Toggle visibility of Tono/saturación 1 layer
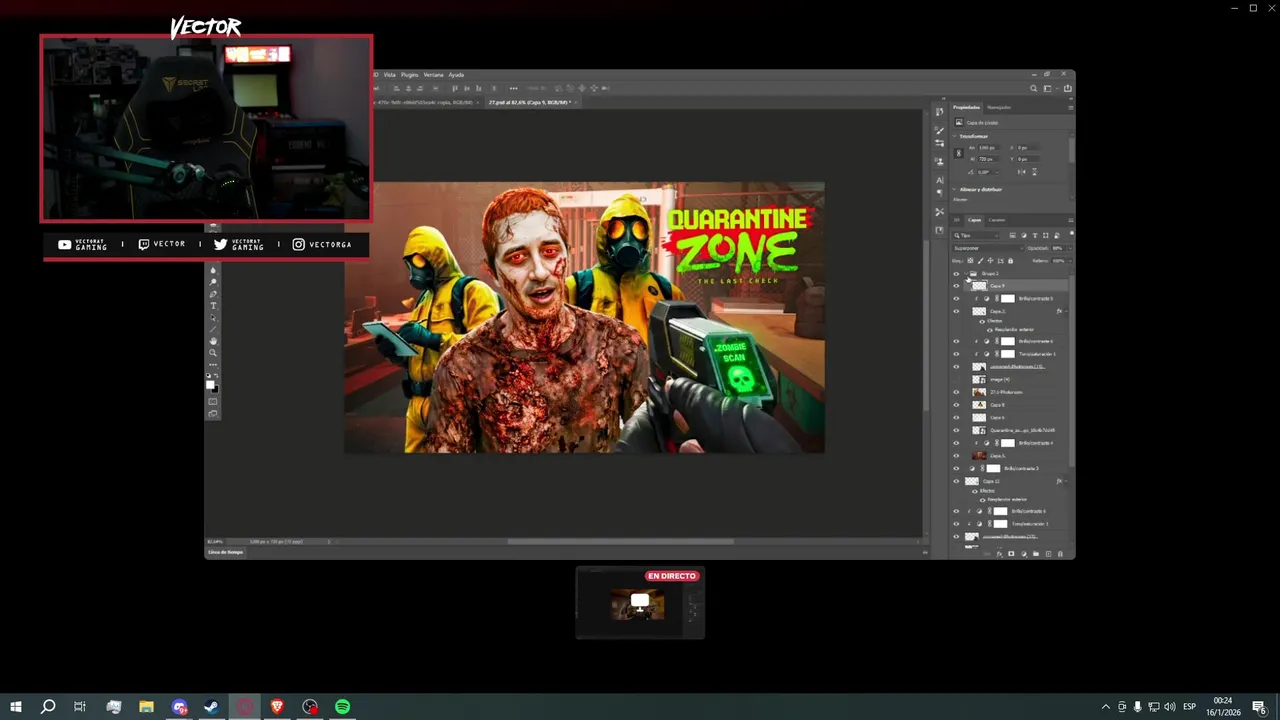 click(x=956, y=354)
